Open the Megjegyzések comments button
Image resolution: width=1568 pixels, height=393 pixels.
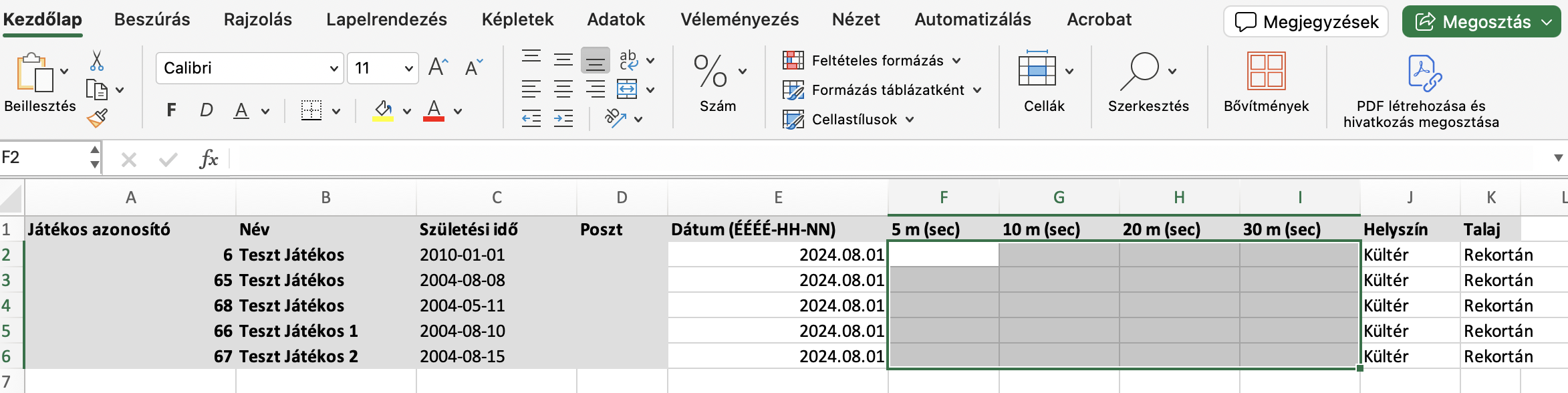[1305, 22]
